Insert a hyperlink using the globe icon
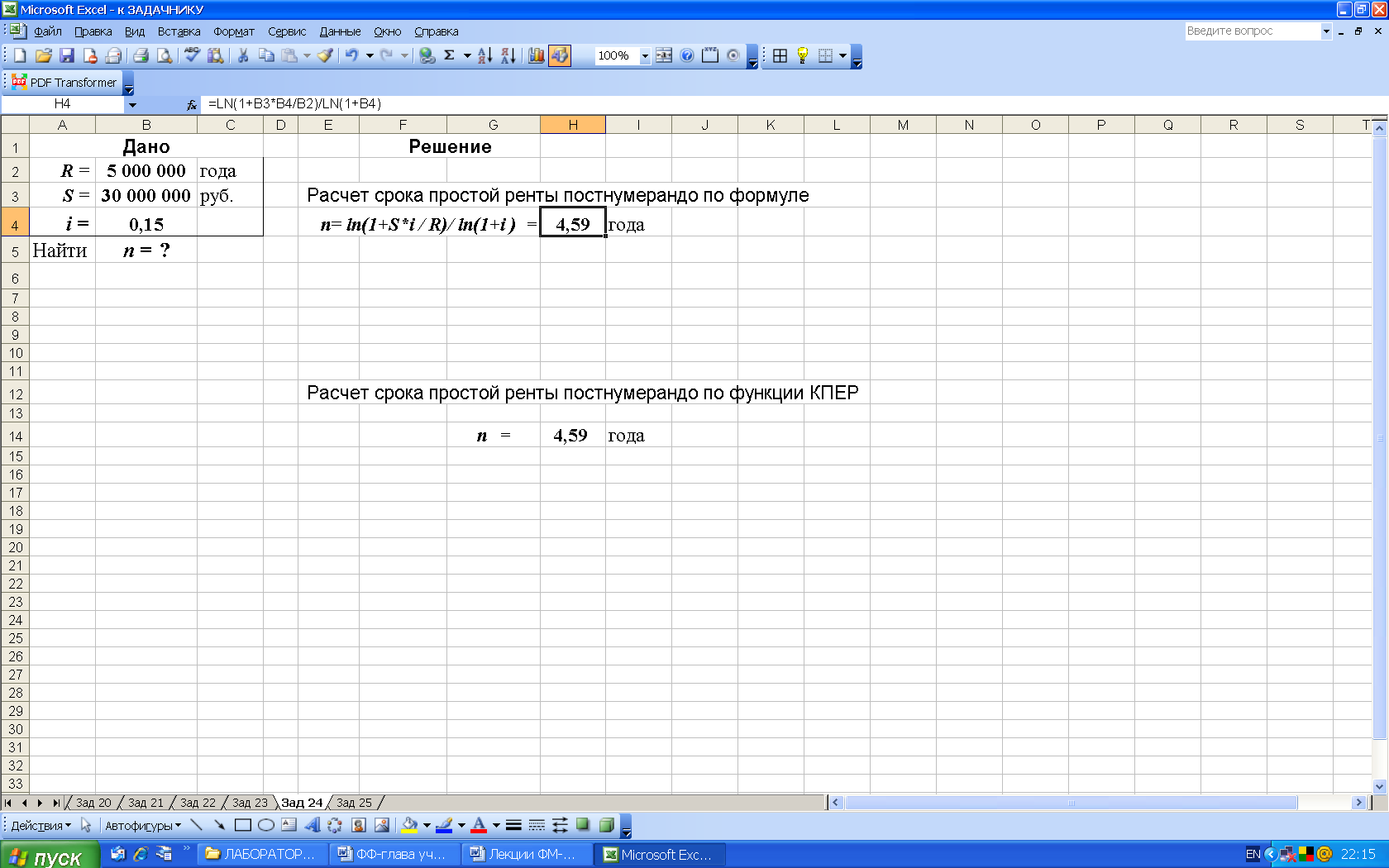The height and width of the screenshot is (868, 1389). pos(427,55)
